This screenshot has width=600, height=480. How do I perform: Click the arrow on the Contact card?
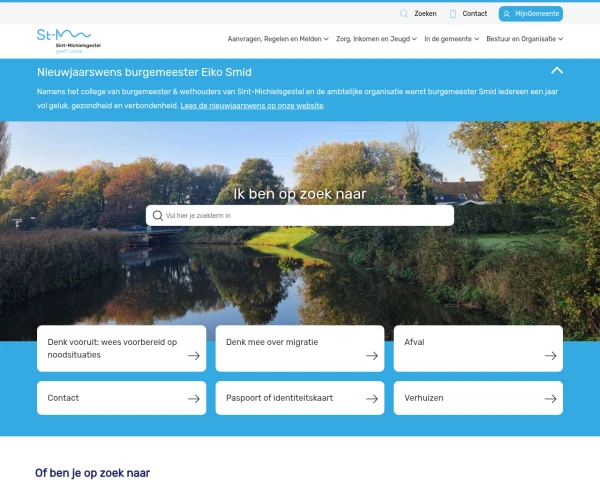pyautogui.click(x=194, y=399)
